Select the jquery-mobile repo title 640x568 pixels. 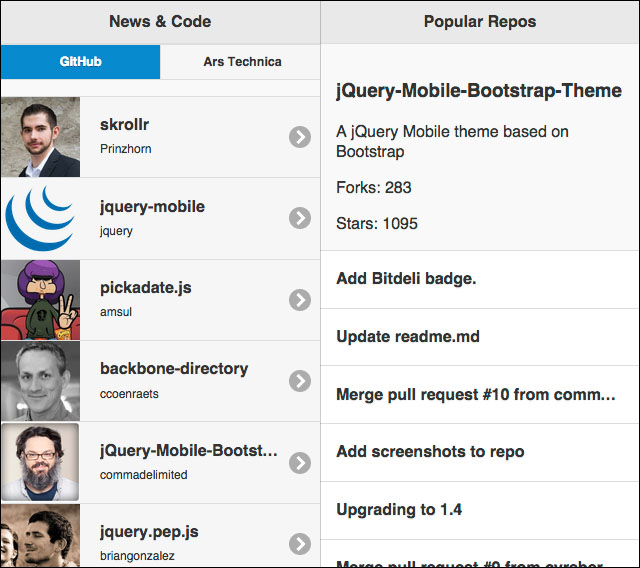pos(152,207)
